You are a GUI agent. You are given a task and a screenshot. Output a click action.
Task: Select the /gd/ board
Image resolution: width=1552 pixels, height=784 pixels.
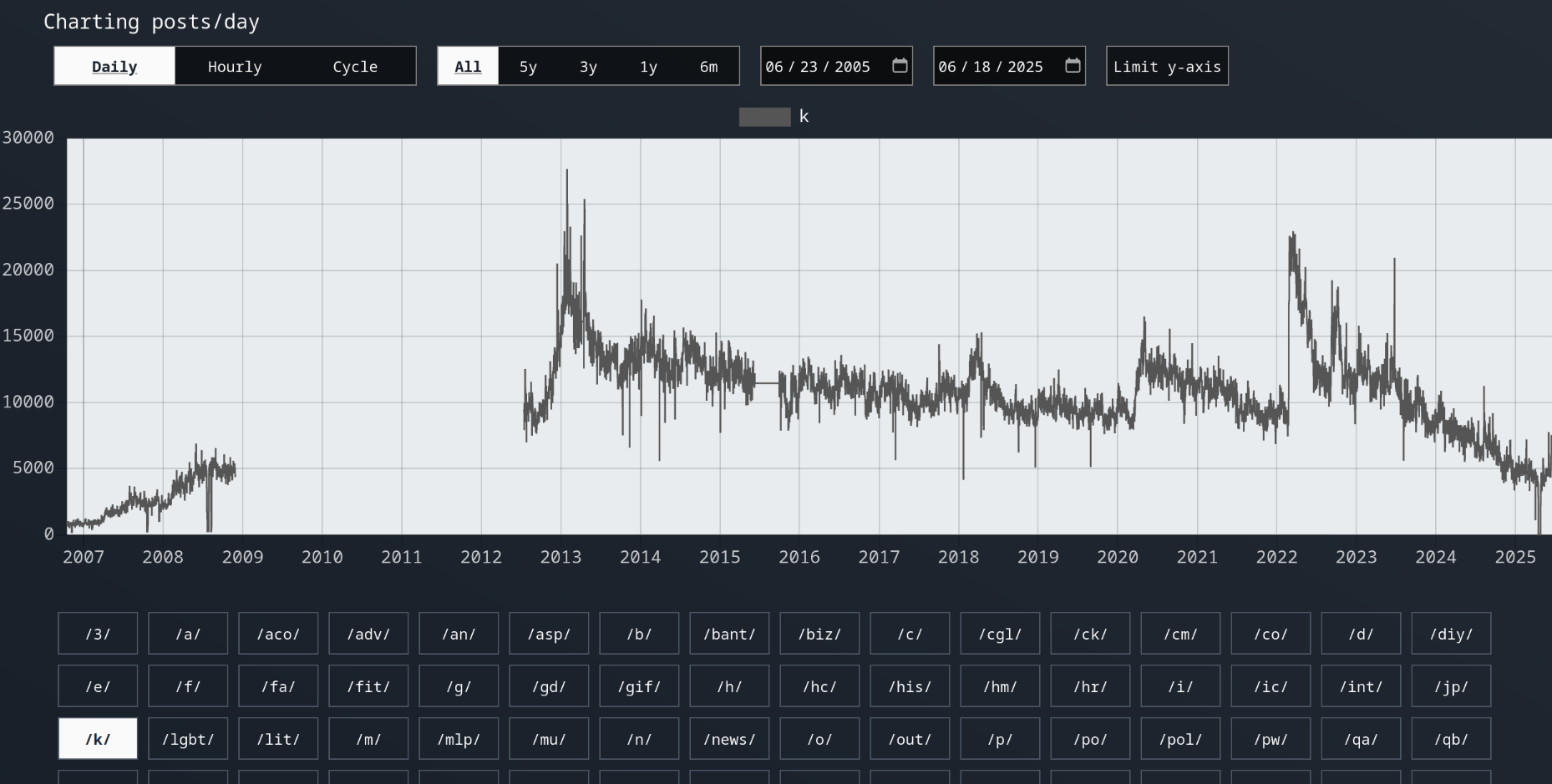pyautogui.click(x=549, y=686)
